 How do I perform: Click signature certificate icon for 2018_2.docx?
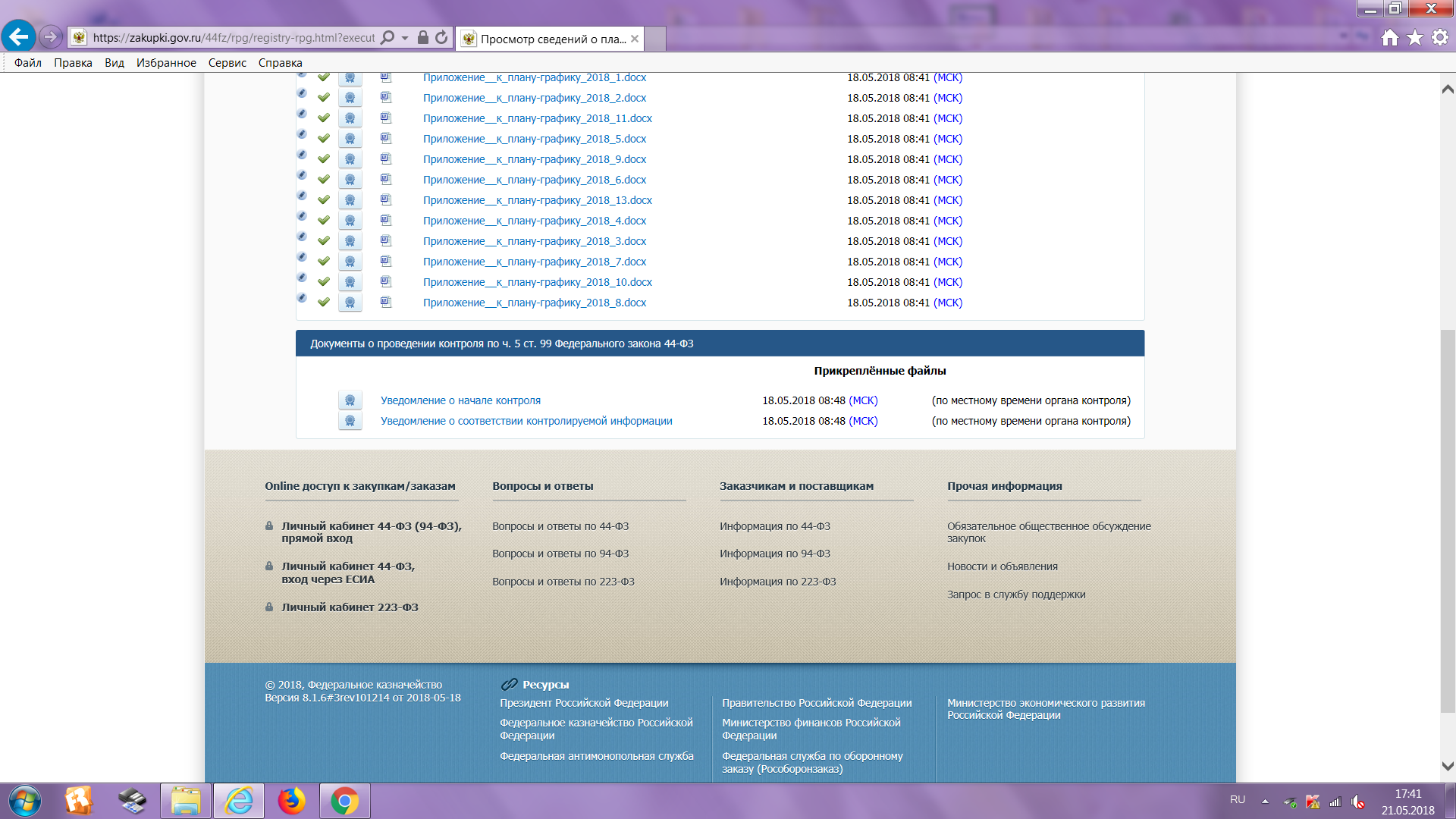350,98
